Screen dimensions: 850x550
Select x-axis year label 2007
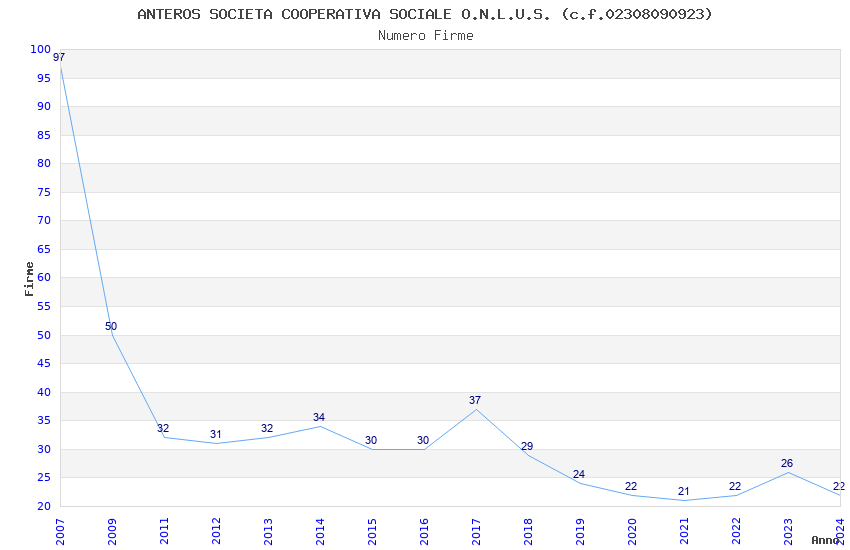click(60, 531)
